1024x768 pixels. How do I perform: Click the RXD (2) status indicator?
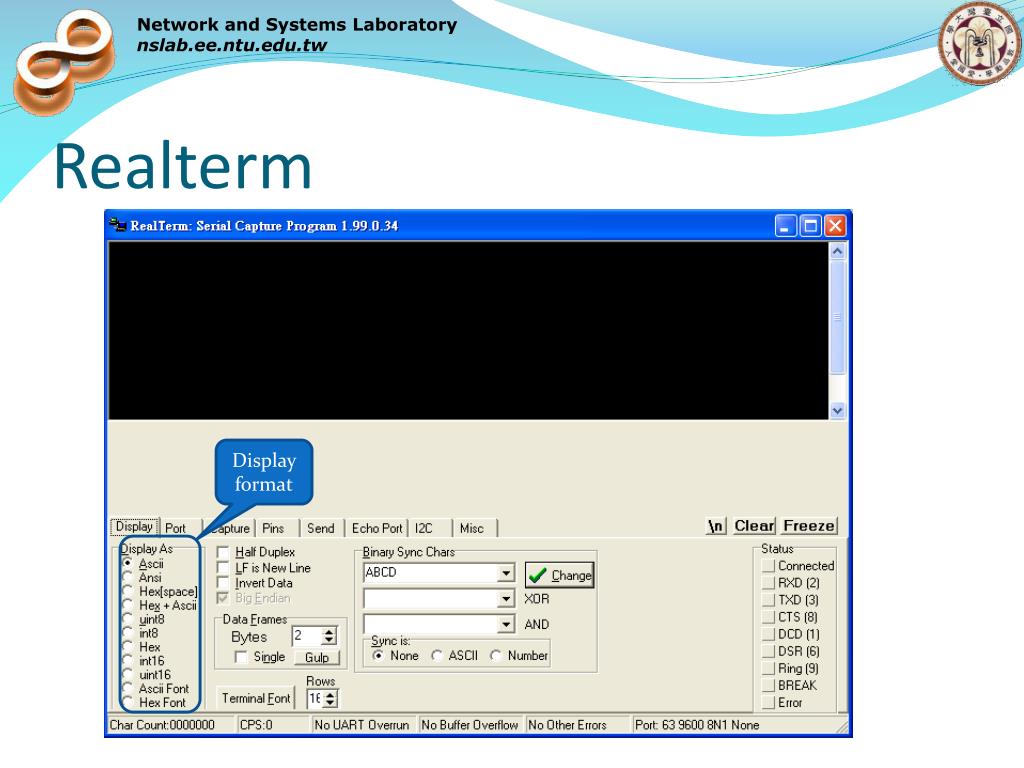pyautogui.click(x=769, y=583)
